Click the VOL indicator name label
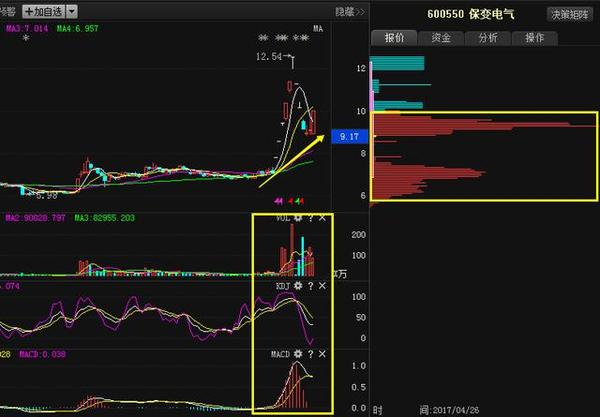Screen dimensions: 600x417 [x=283, y=218]
